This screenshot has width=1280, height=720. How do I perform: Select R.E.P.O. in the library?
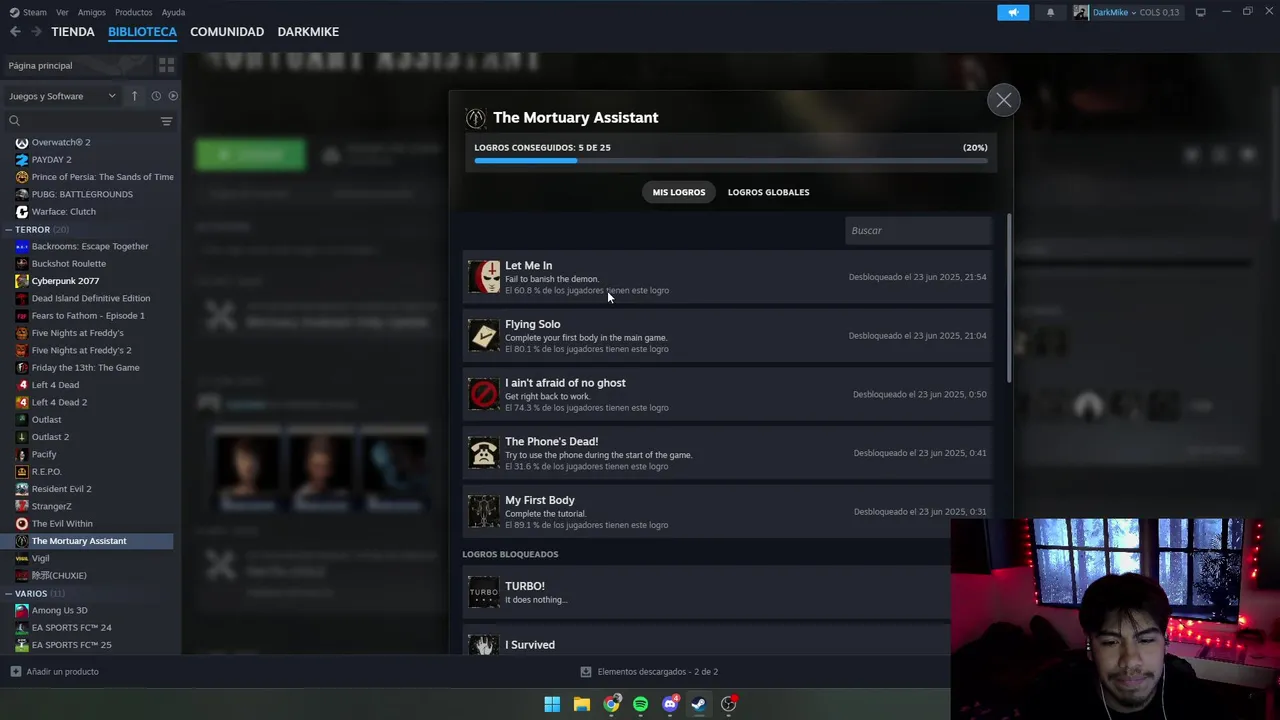pyautogui.click(x=46, y=472)
